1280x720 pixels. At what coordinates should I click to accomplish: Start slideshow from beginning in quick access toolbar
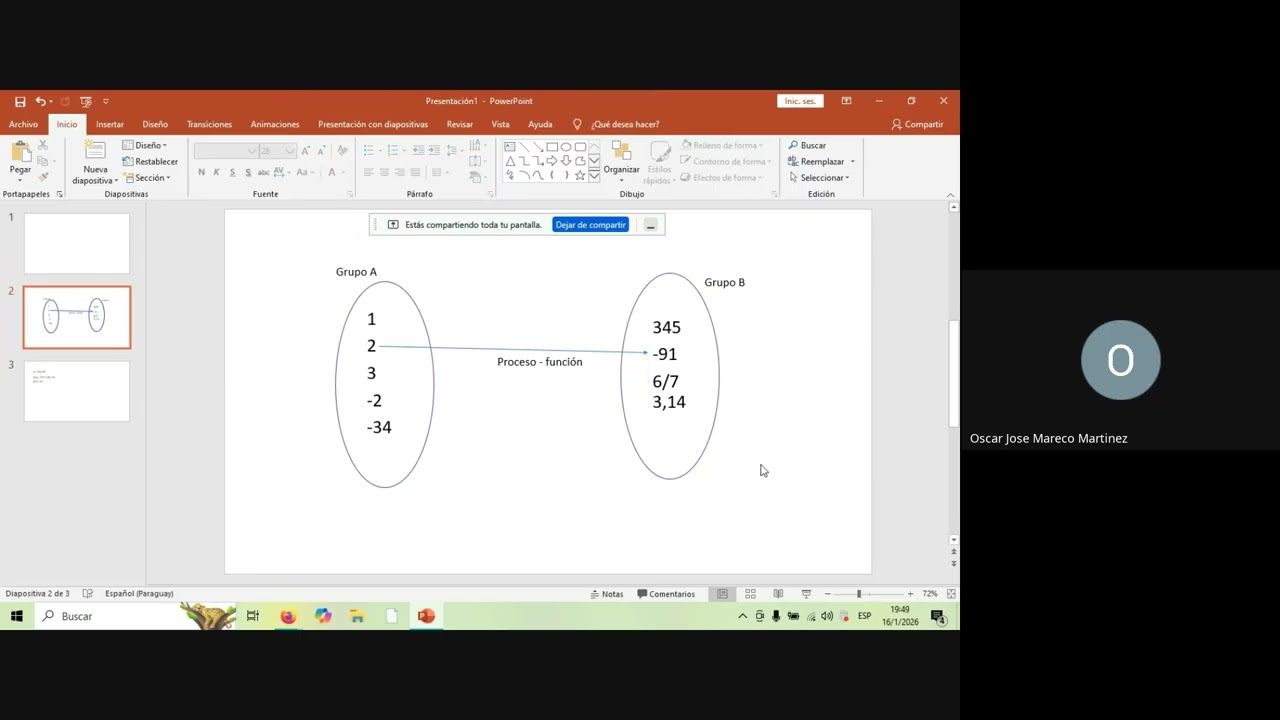86,101
